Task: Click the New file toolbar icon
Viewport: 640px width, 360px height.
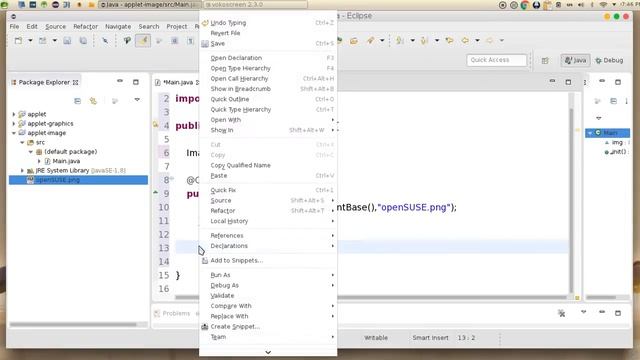Action: tap(18, 40)
